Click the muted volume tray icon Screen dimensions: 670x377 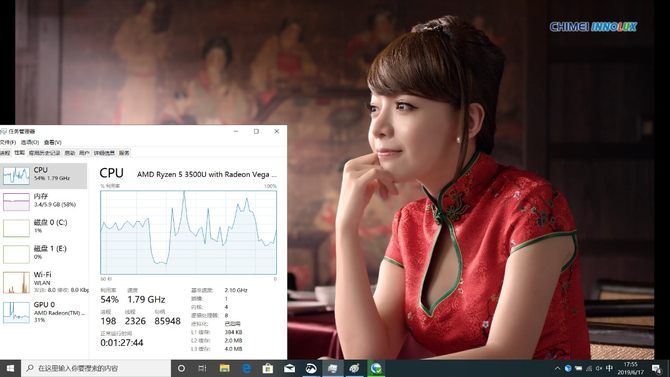tap(599, 368)
